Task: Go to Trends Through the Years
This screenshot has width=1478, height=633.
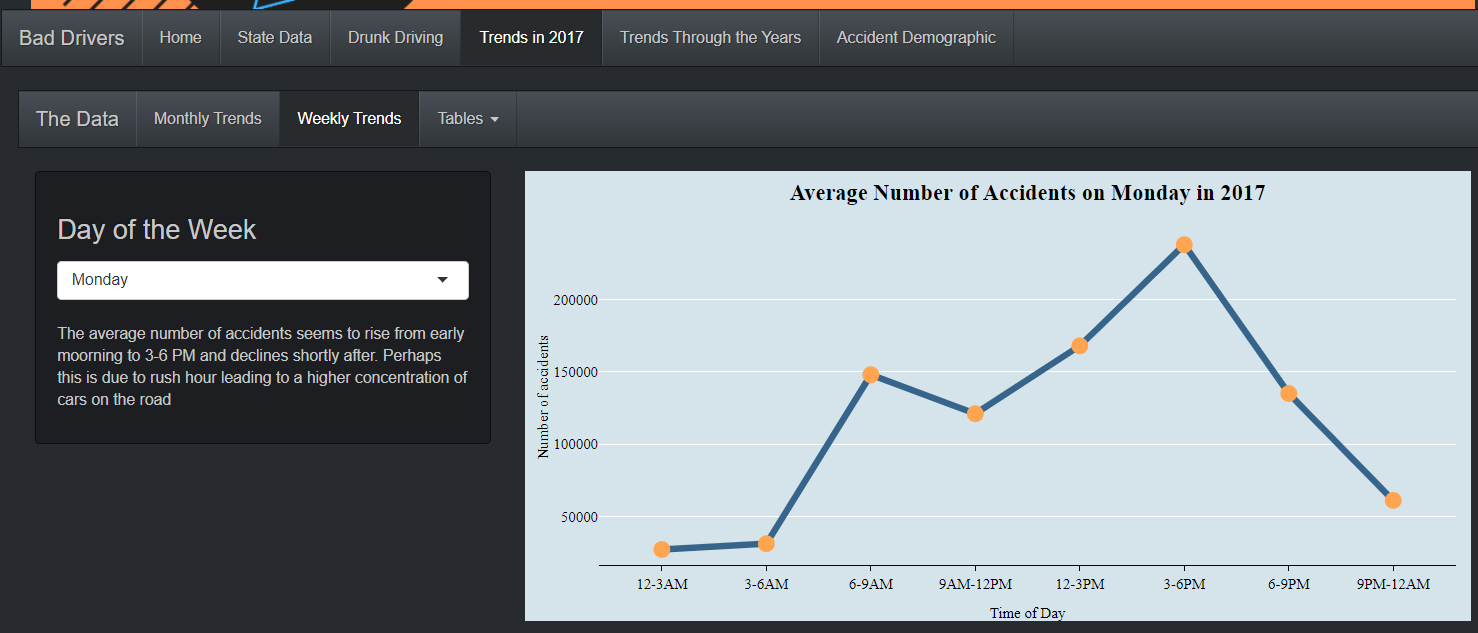Action: [x=710, y=38]
